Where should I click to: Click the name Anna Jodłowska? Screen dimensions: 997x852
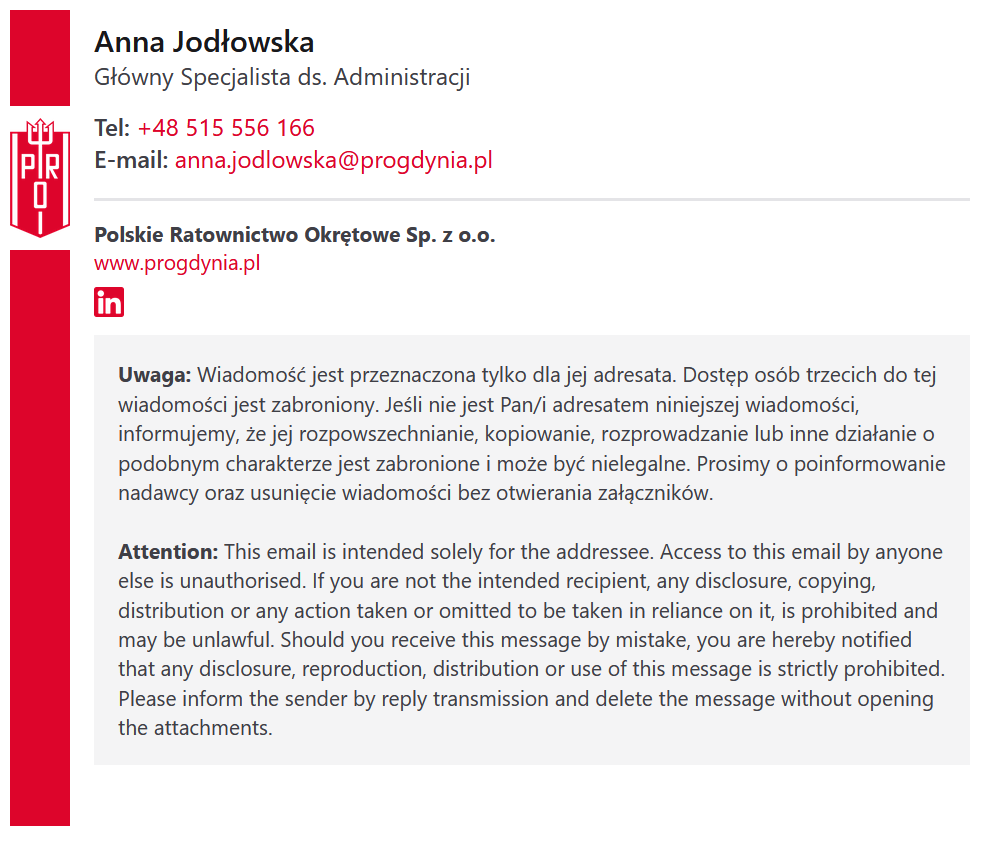coord(204,42)
